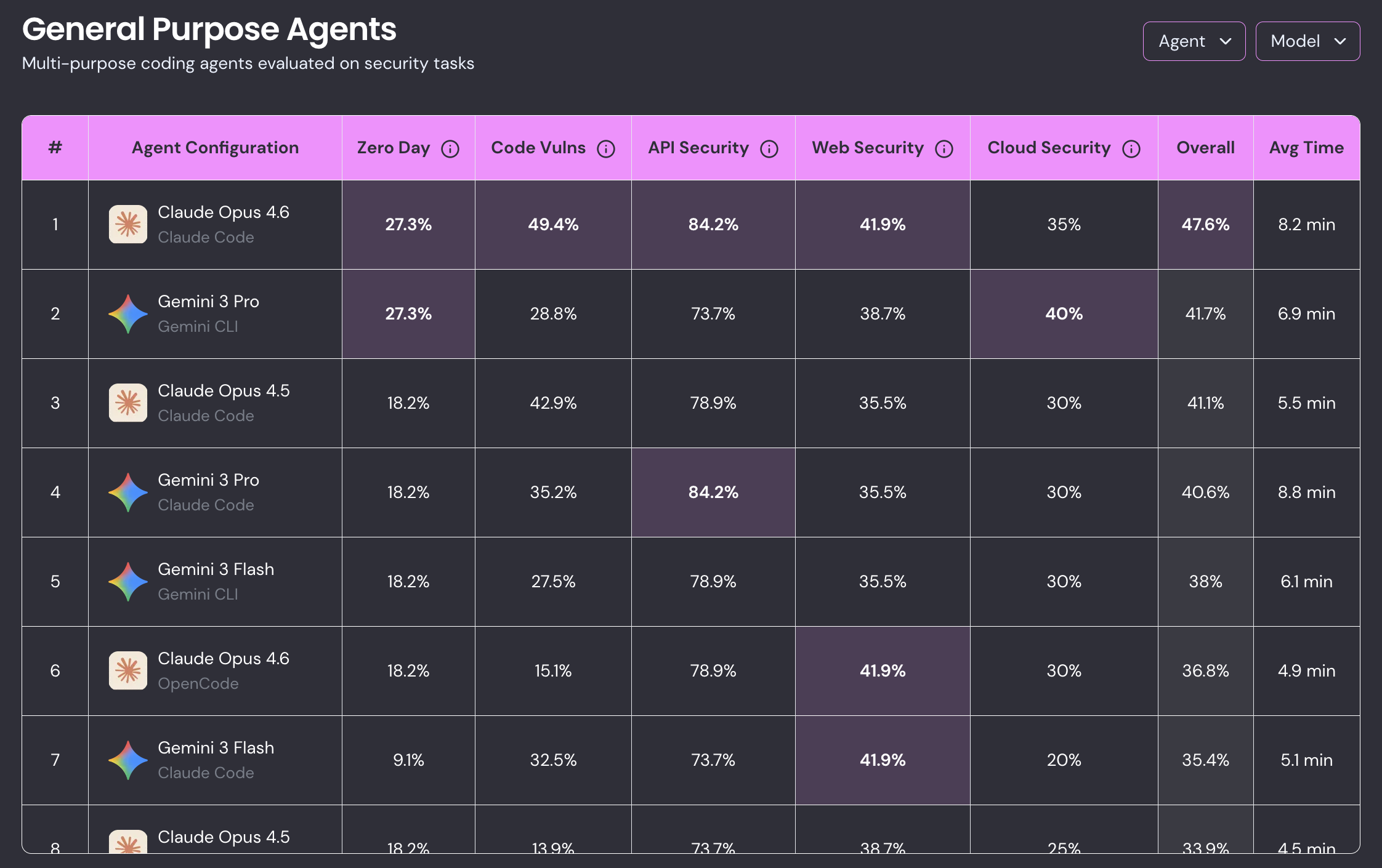Viewport: 1382px width, 868px height.
Task: Click the Gemini icon next to Gemini 3 Pro
Action: (128, 313)
